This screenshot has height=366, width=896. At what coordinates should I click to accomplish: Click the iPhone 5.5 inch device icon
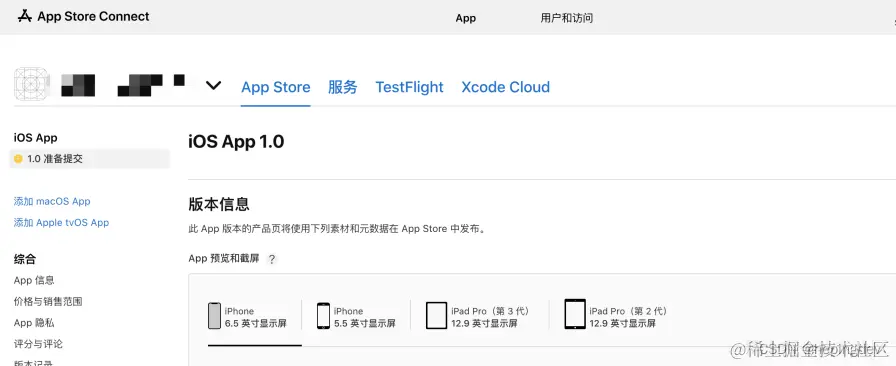[x=323, y=316]
